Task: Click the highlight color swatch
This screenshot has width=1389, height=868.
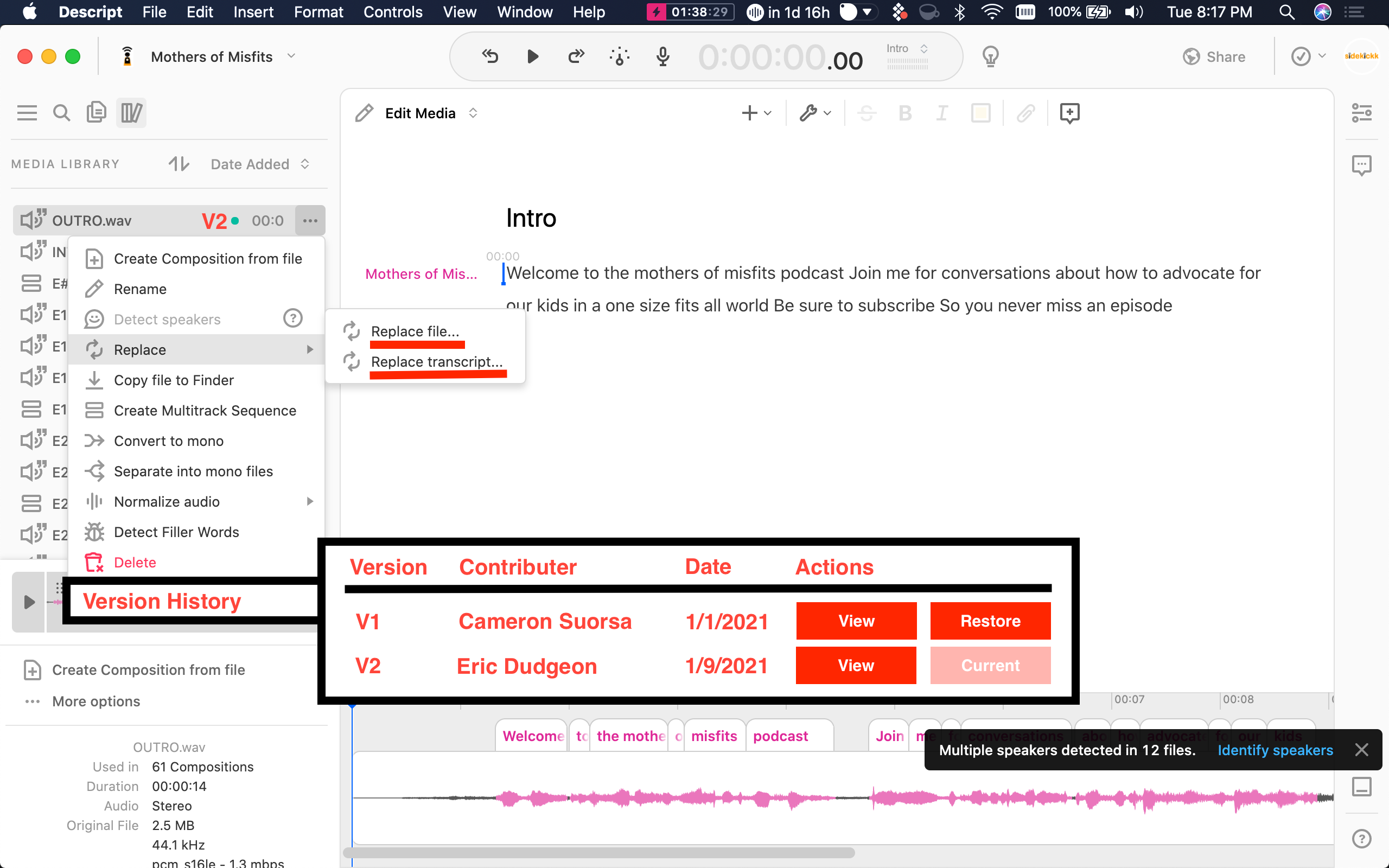Action: pyautogui.click(x=980, y=113)
